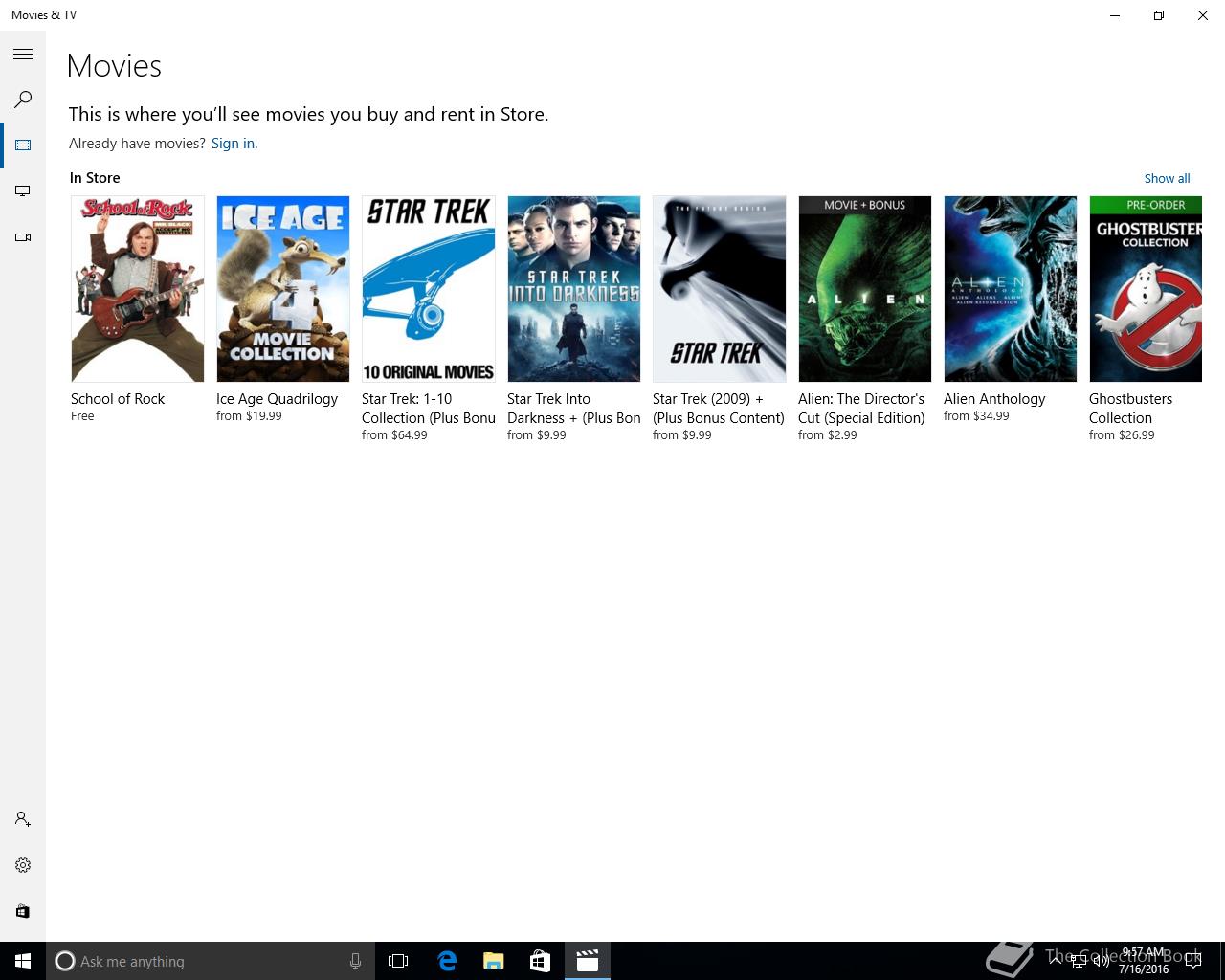Click the Sign in link

pos(233,144)
